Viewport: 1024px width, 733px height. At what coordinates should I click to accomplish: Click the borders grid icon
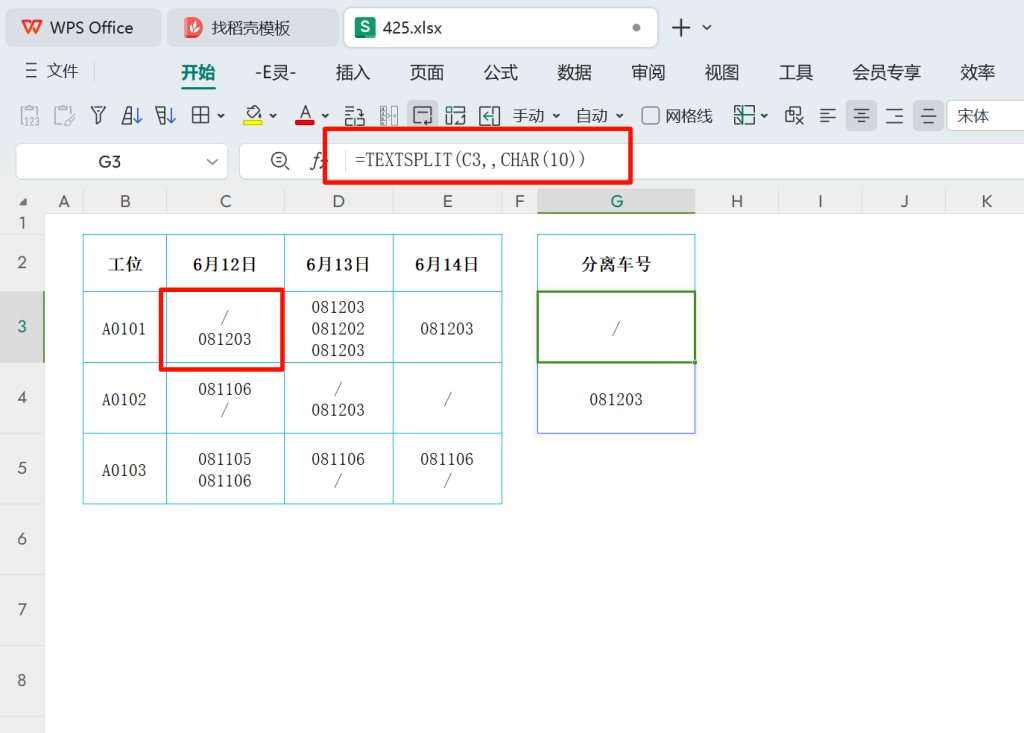(200, 116)
